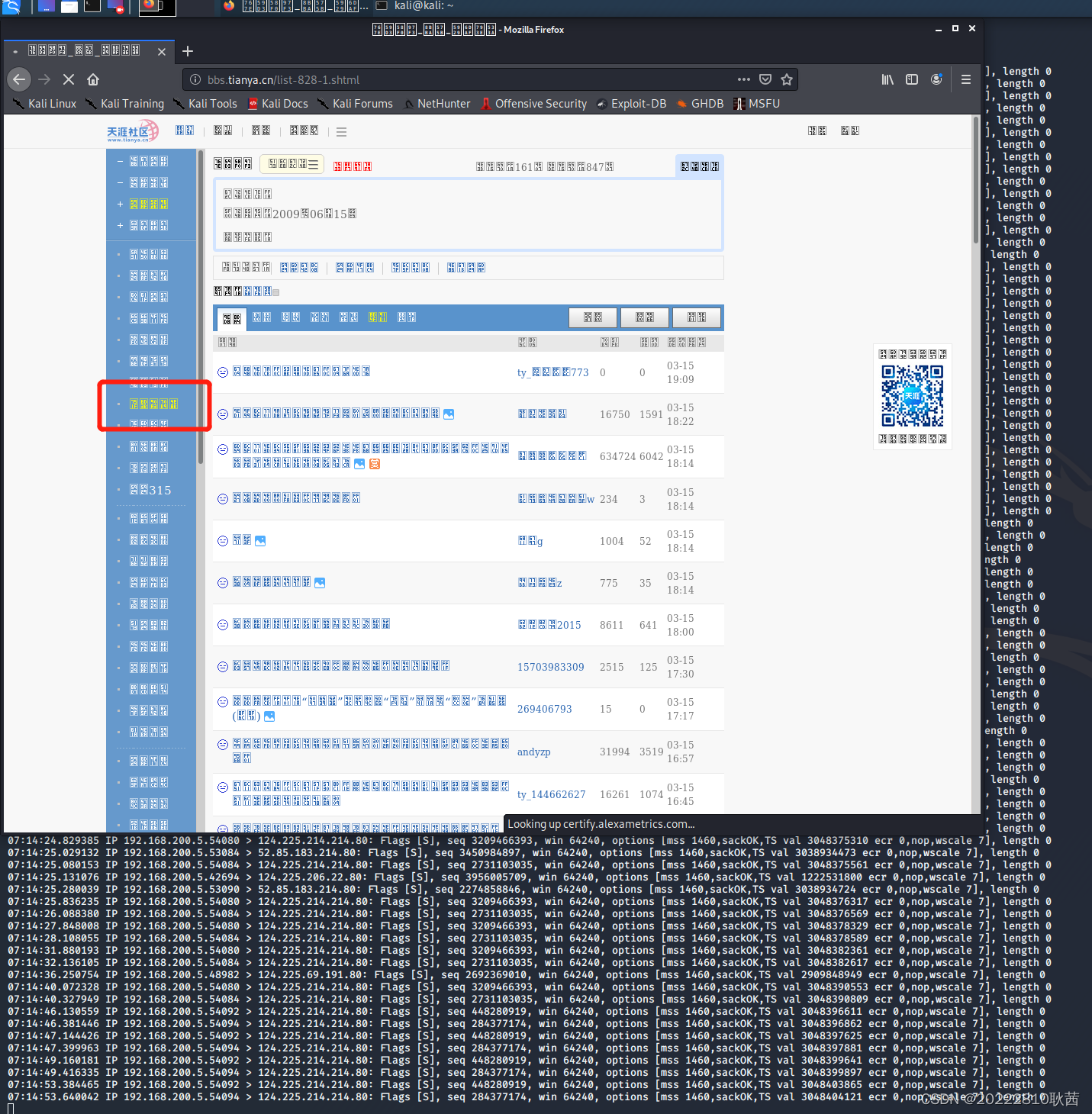
Task: Switch to kali@kali terminal taskbar entry
Action: coord(415,6)
